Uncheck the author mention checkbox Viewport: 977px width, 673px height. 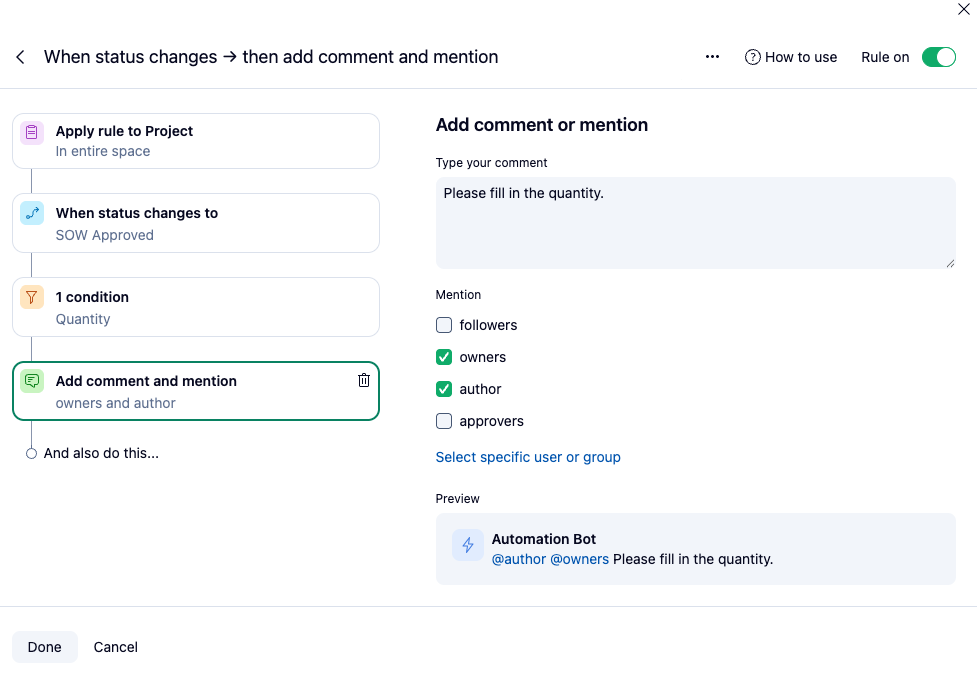point(444,389)
